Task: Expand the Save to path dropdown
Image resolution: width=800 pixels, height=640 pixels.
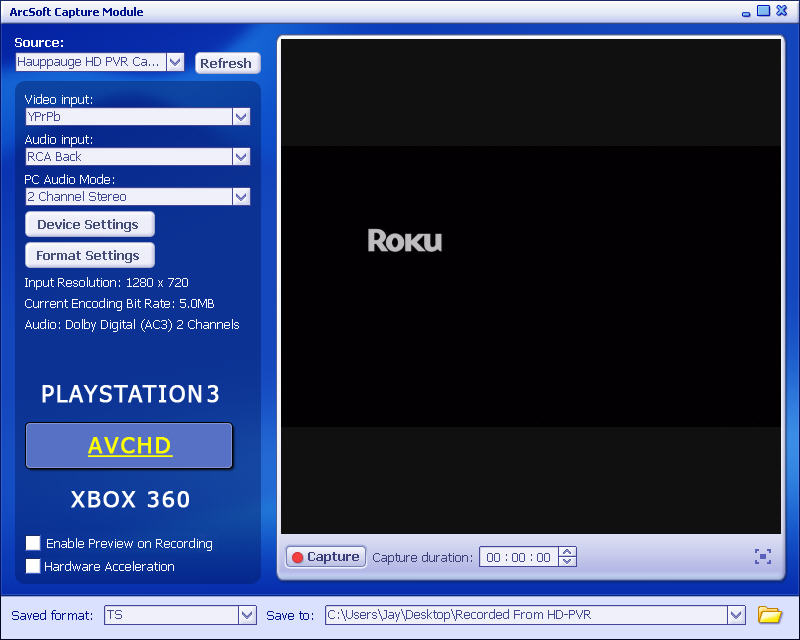Action: (x=736, y=615)
